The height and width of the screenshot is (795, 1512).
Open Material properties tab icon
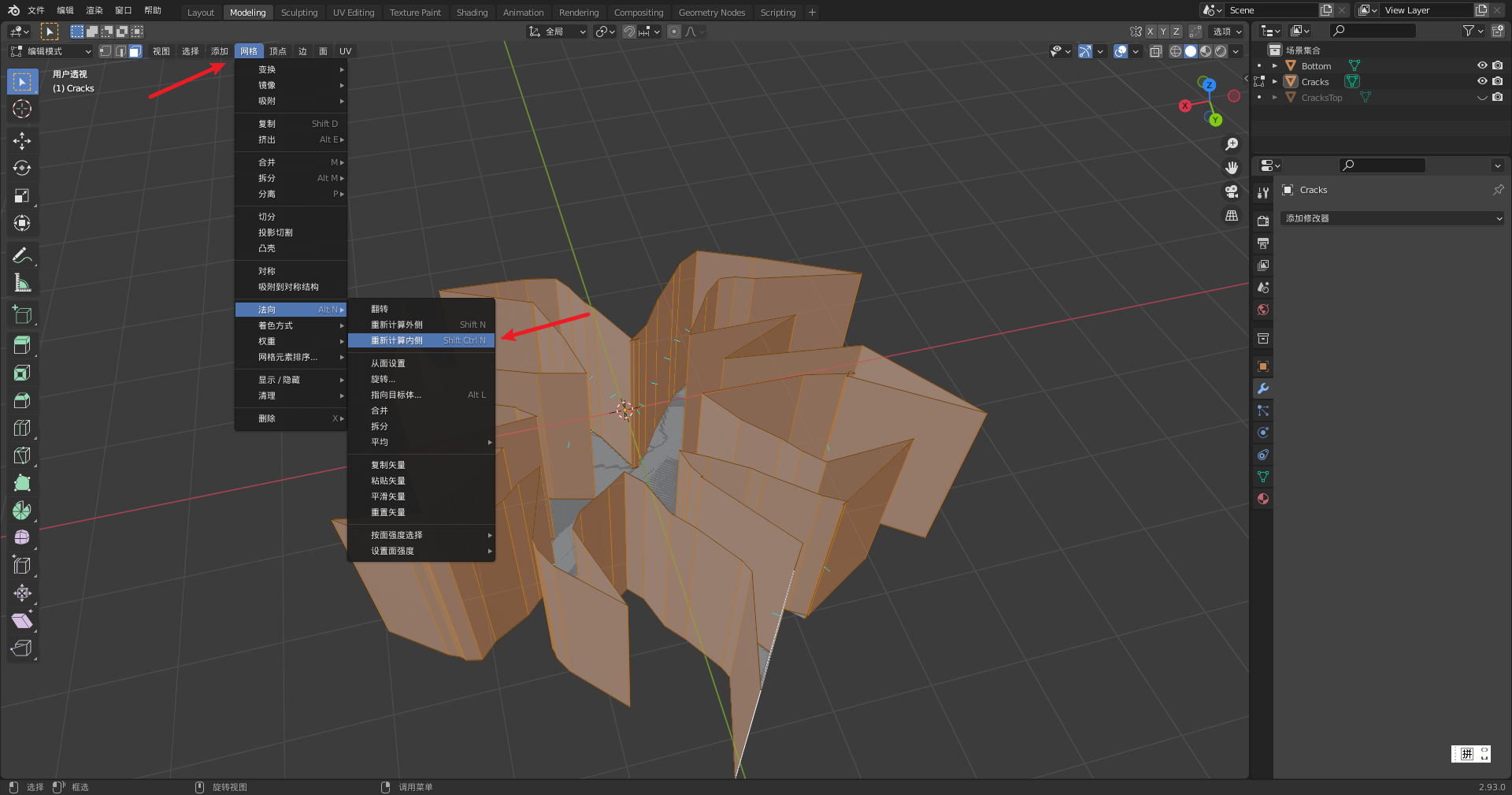tap(1263, 499)
